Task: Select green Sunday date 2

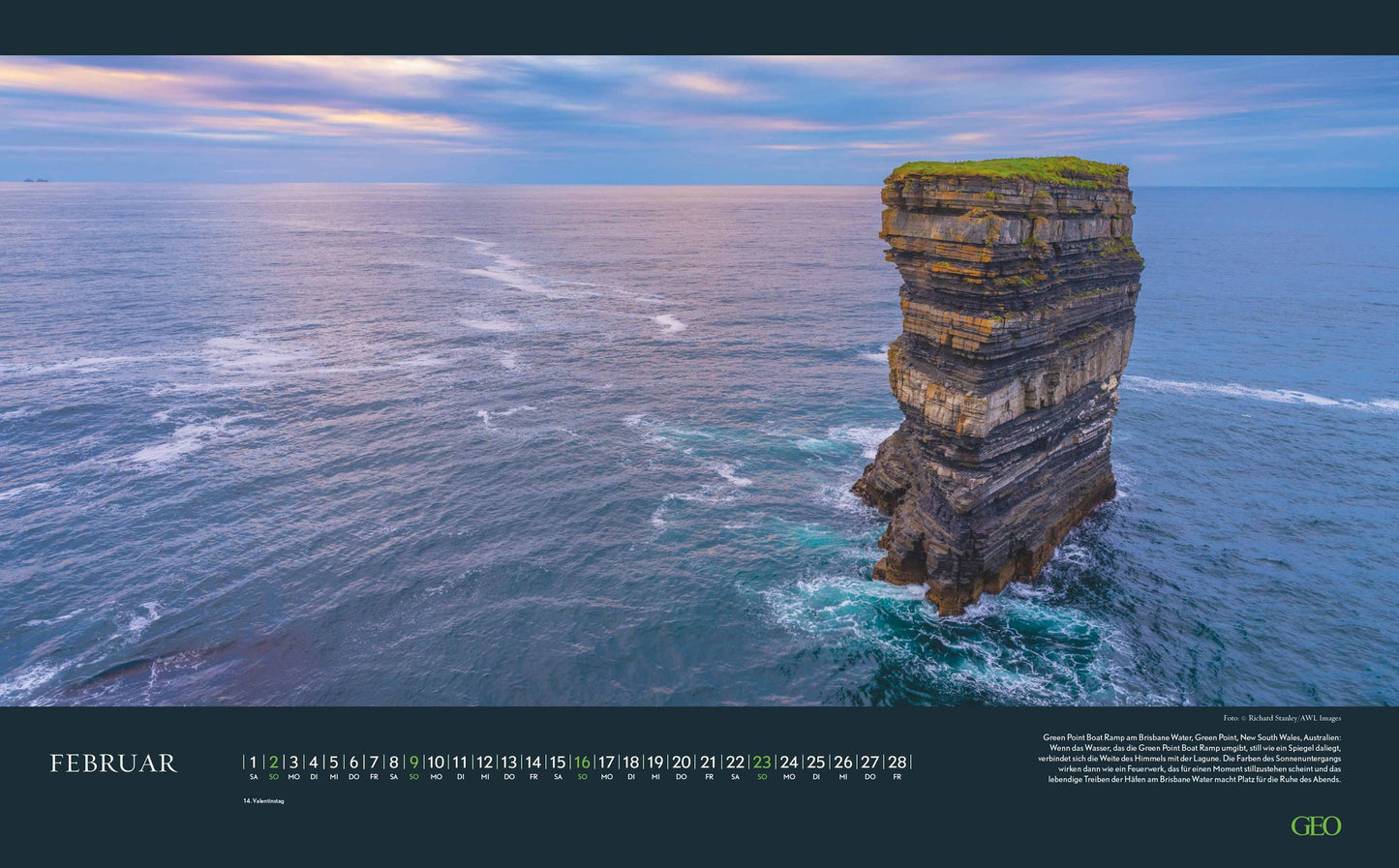Action: click(x=274, y=763)
